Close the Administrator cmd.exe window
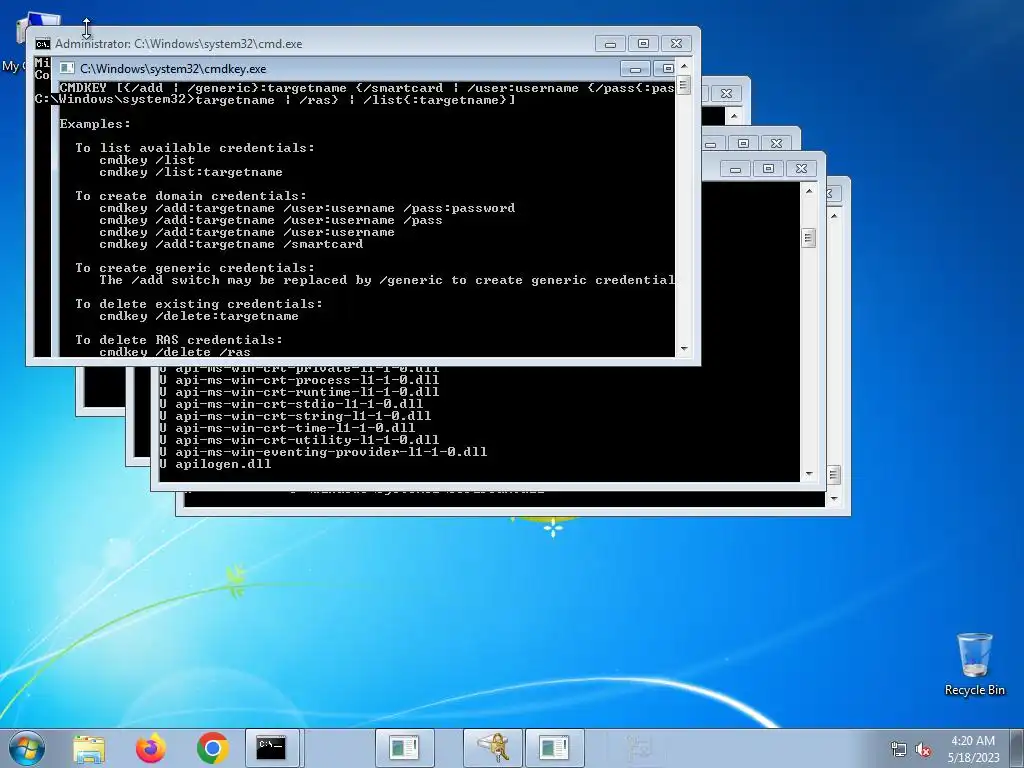 pos(677,44)
